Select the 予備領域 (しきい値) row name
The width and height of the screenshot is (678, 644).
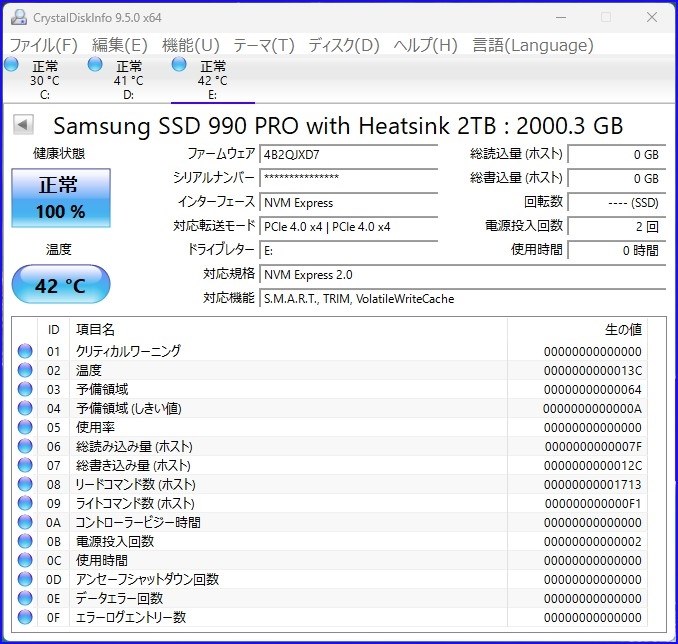(129, 408)
